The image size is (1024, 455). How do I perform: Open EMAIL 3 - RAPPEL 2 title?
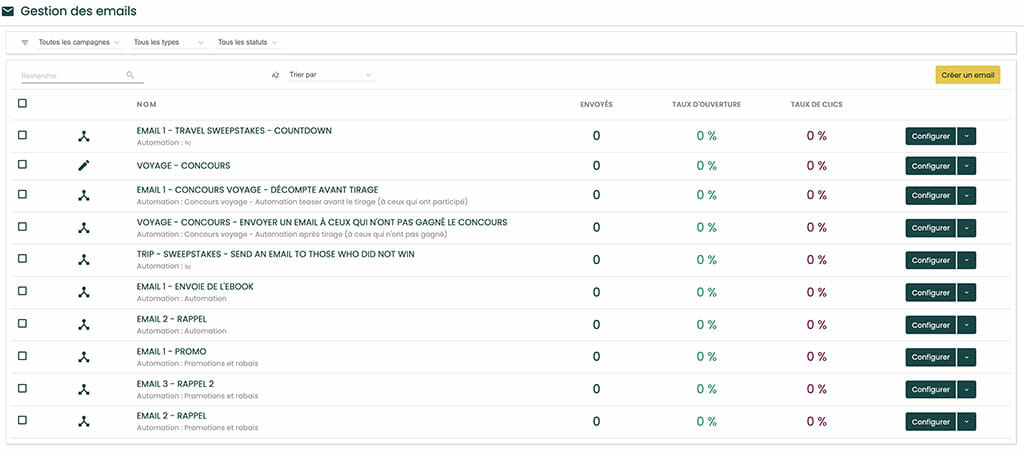pos(175,384)
